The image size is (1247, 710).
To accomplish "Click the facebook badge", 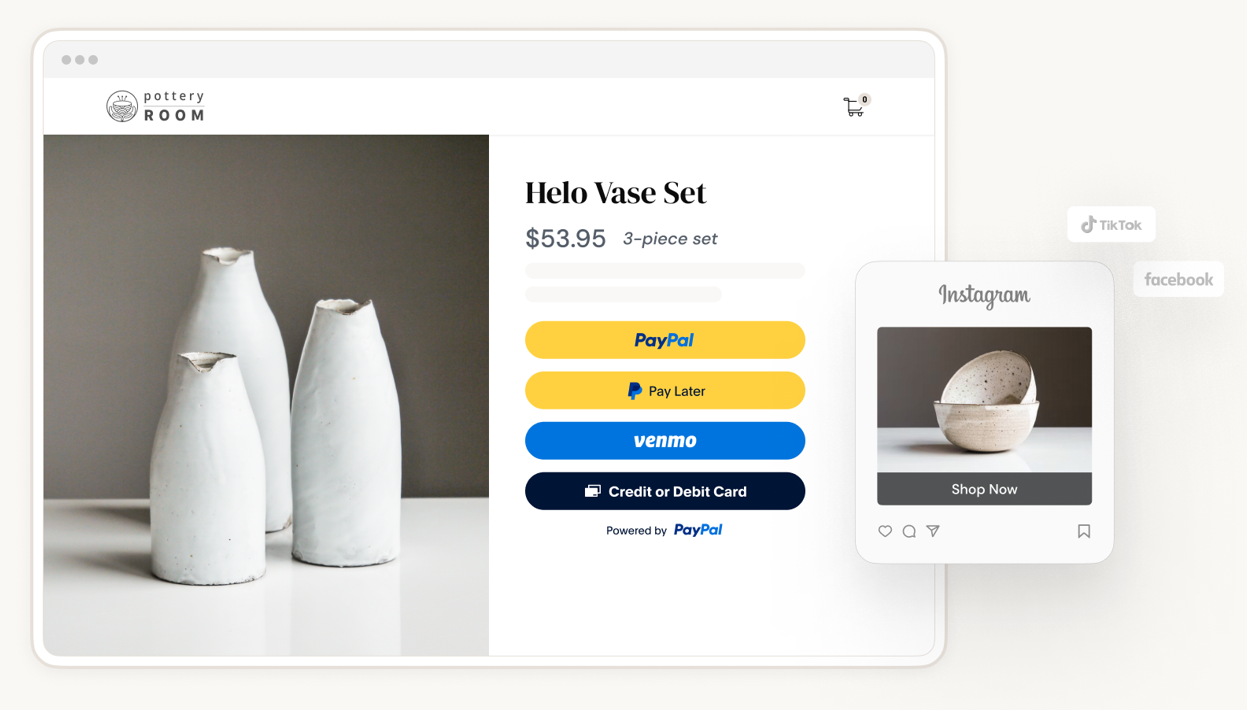I will (1179, 280).
